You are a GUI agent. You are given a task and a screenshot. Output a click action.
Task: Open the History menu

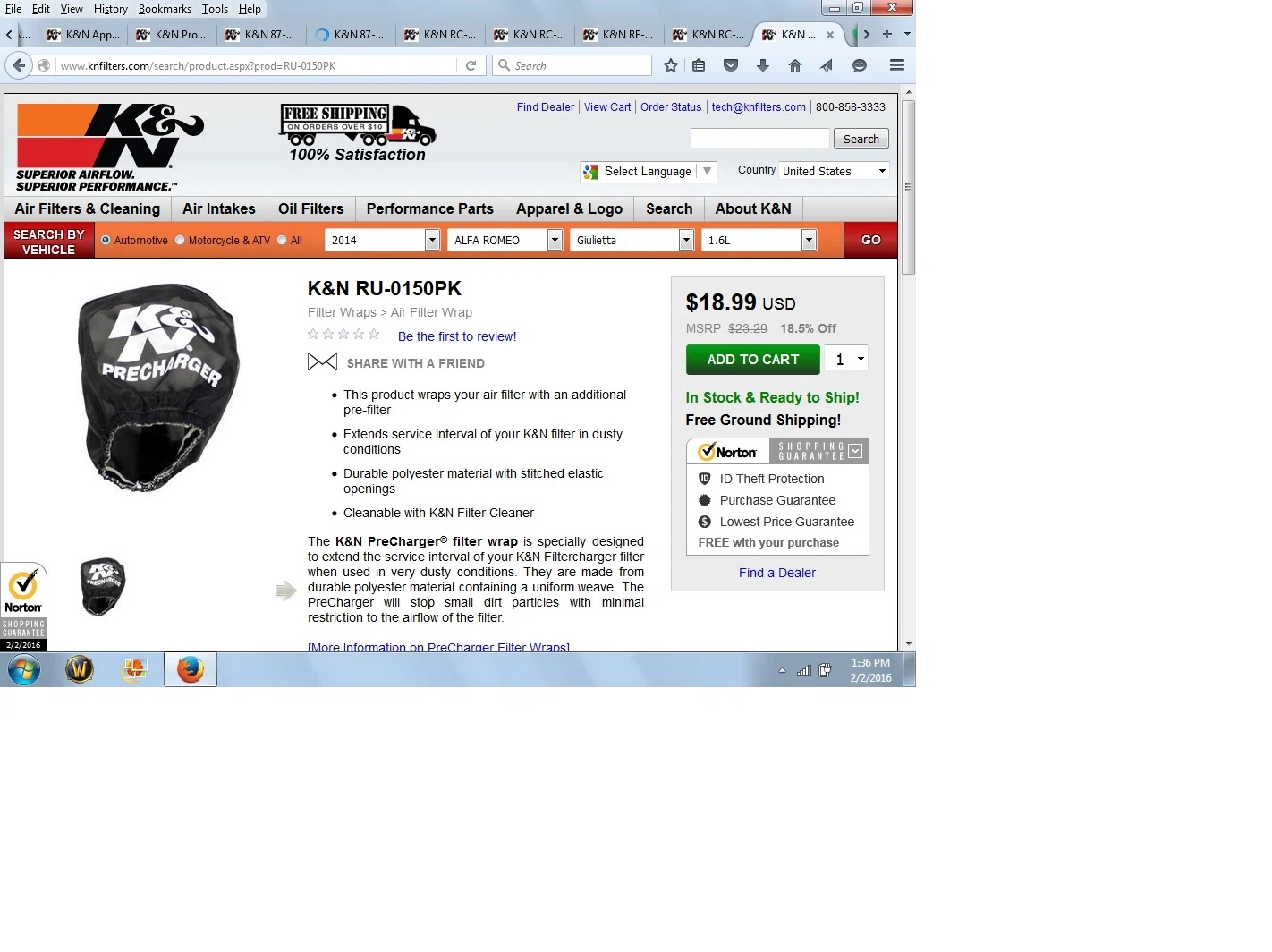[x=111, y=9]
